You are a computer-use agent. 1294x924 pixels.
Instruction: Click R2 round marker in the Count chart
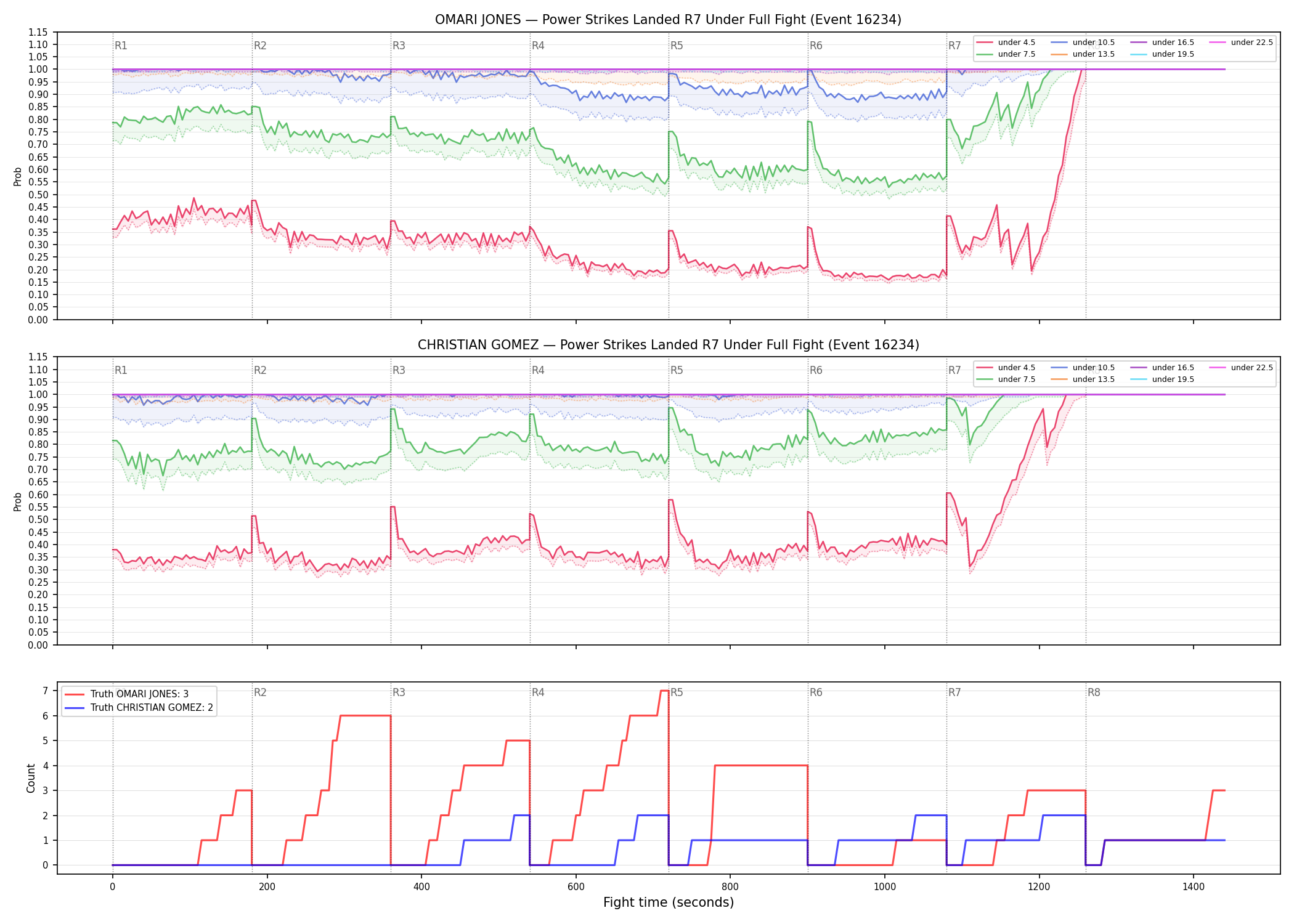coord(260,692)
